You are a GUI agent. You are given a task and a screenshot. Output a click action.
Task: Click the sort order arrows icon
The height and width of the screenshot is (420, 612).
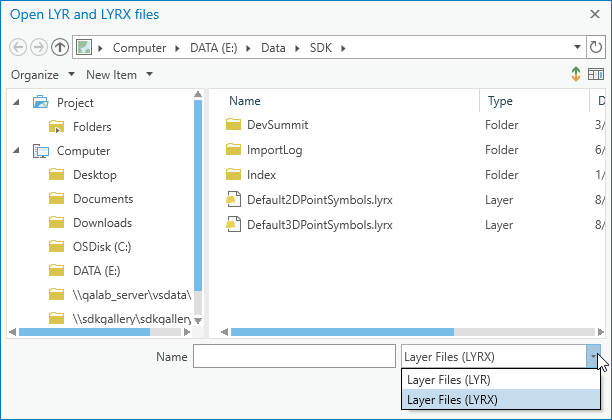[576, 74]
